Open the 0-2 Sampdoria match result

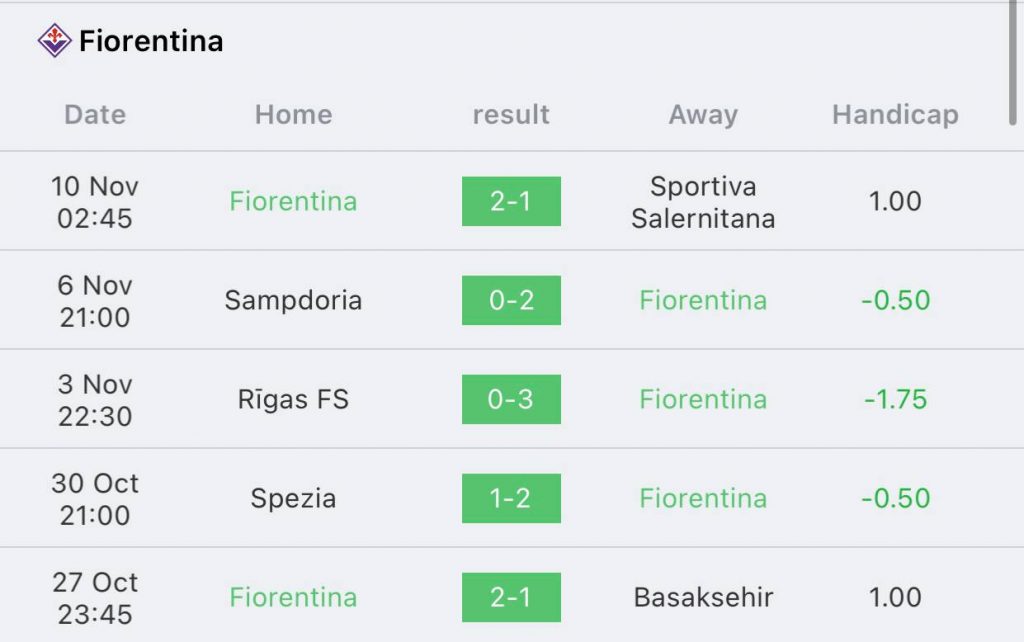click(511, 300)
